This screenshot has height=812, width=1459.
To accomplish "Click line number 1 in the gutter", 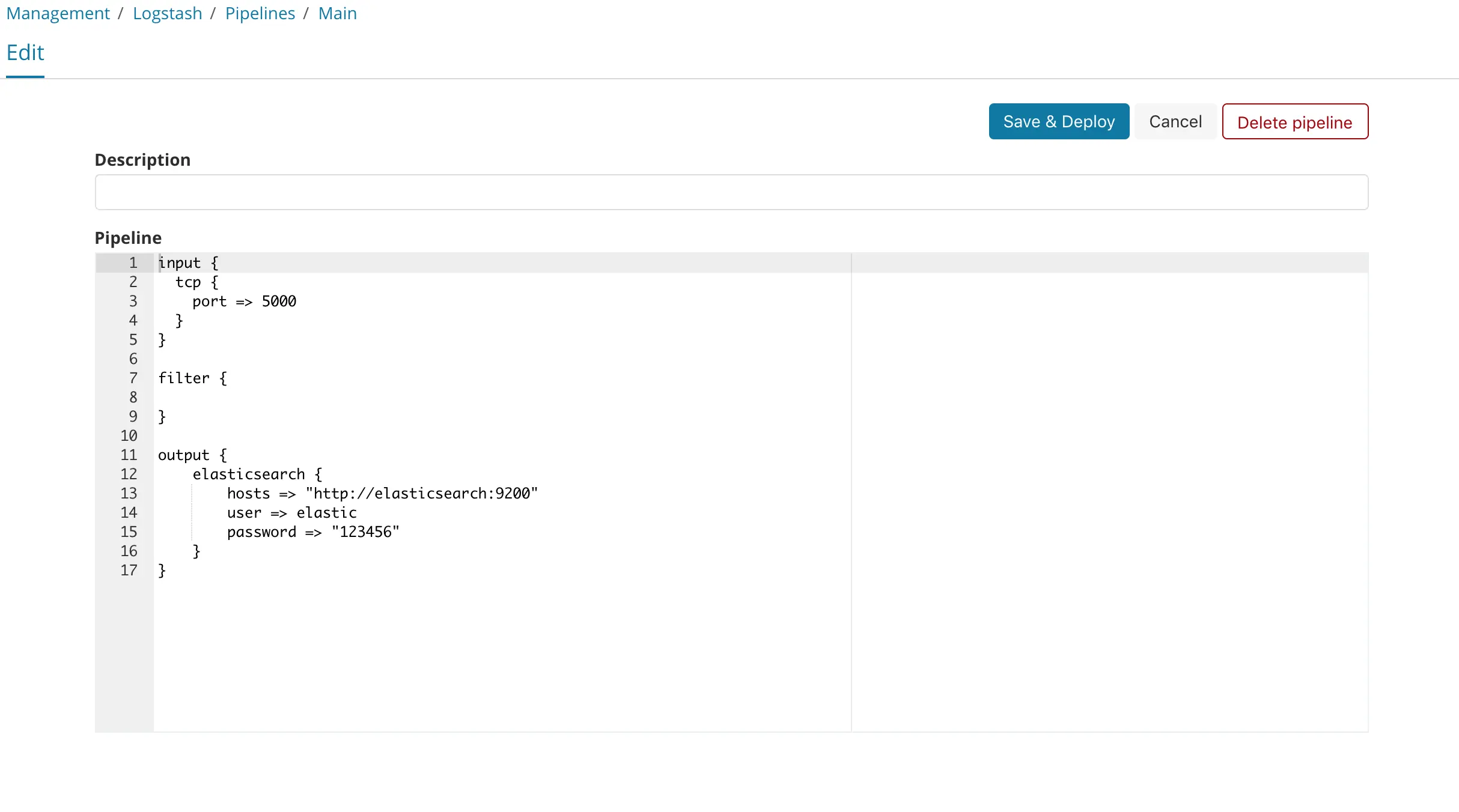I will pos(133,262).
